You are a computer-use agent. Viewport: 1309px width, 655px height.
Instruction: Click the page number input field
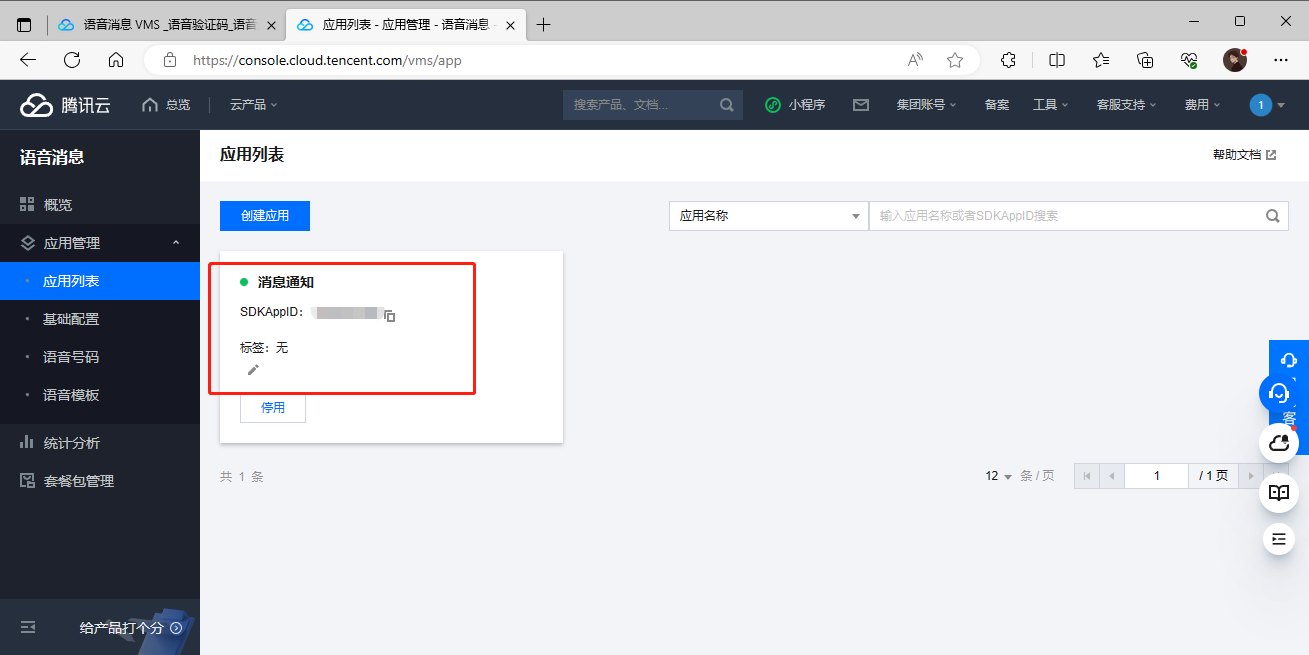(1156, 476)
